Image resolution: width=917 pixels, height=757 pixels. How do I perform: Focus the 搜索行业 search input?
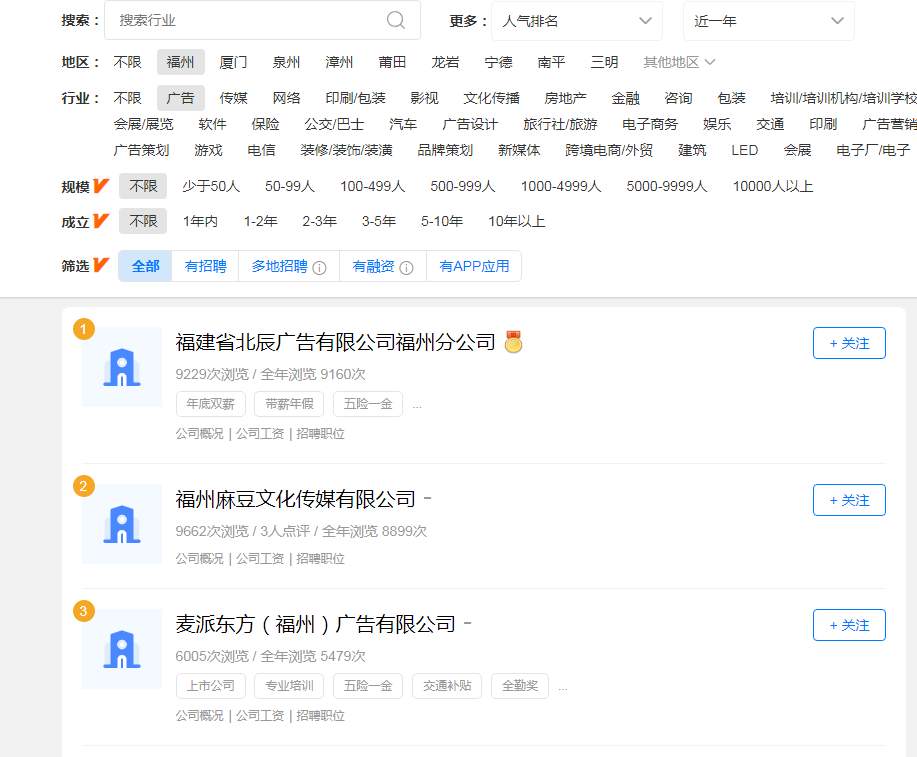[x=262, y=20]
